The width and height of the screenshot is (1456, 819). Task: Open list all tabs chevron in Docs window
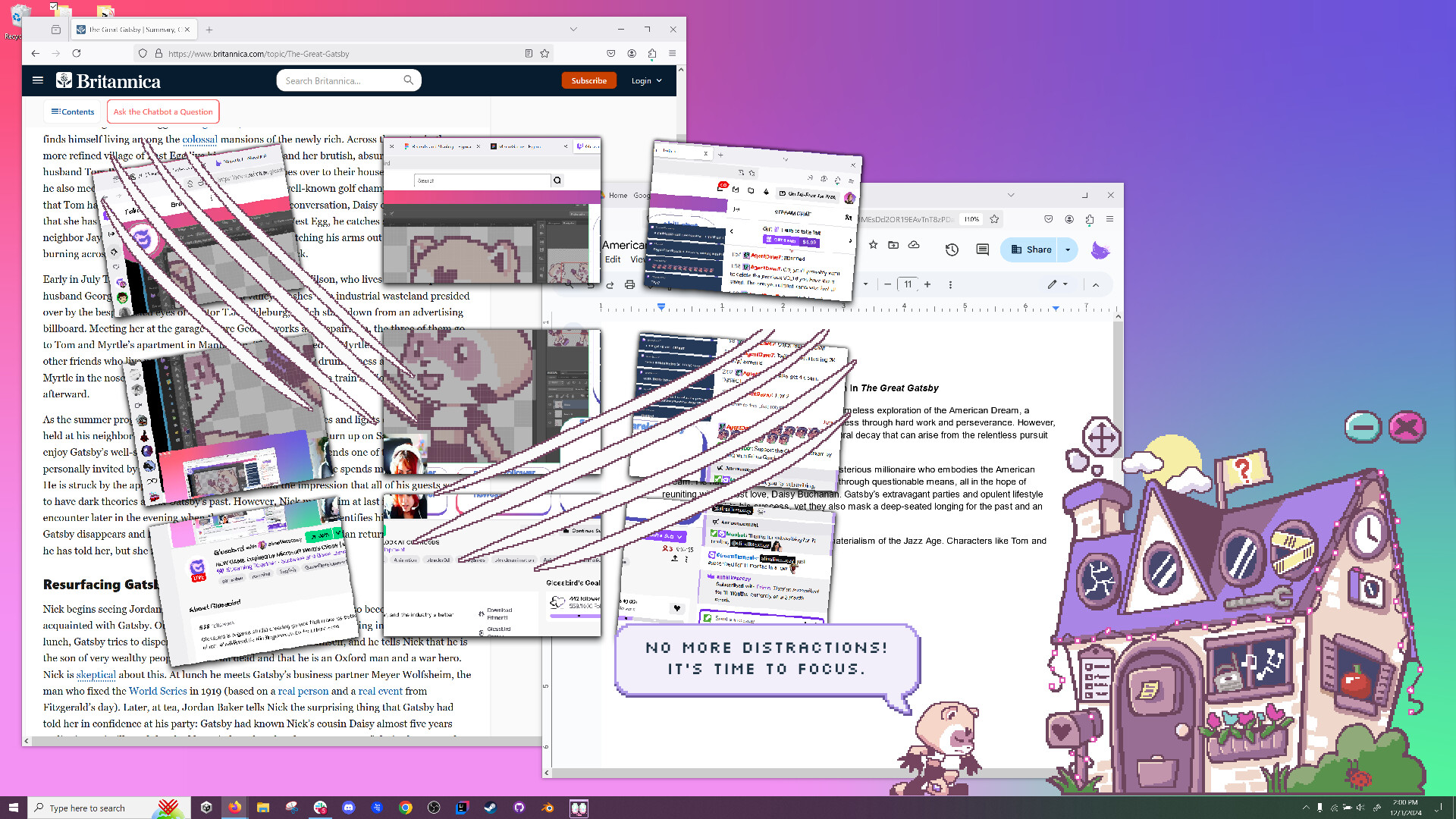[x=1011, y=195]
